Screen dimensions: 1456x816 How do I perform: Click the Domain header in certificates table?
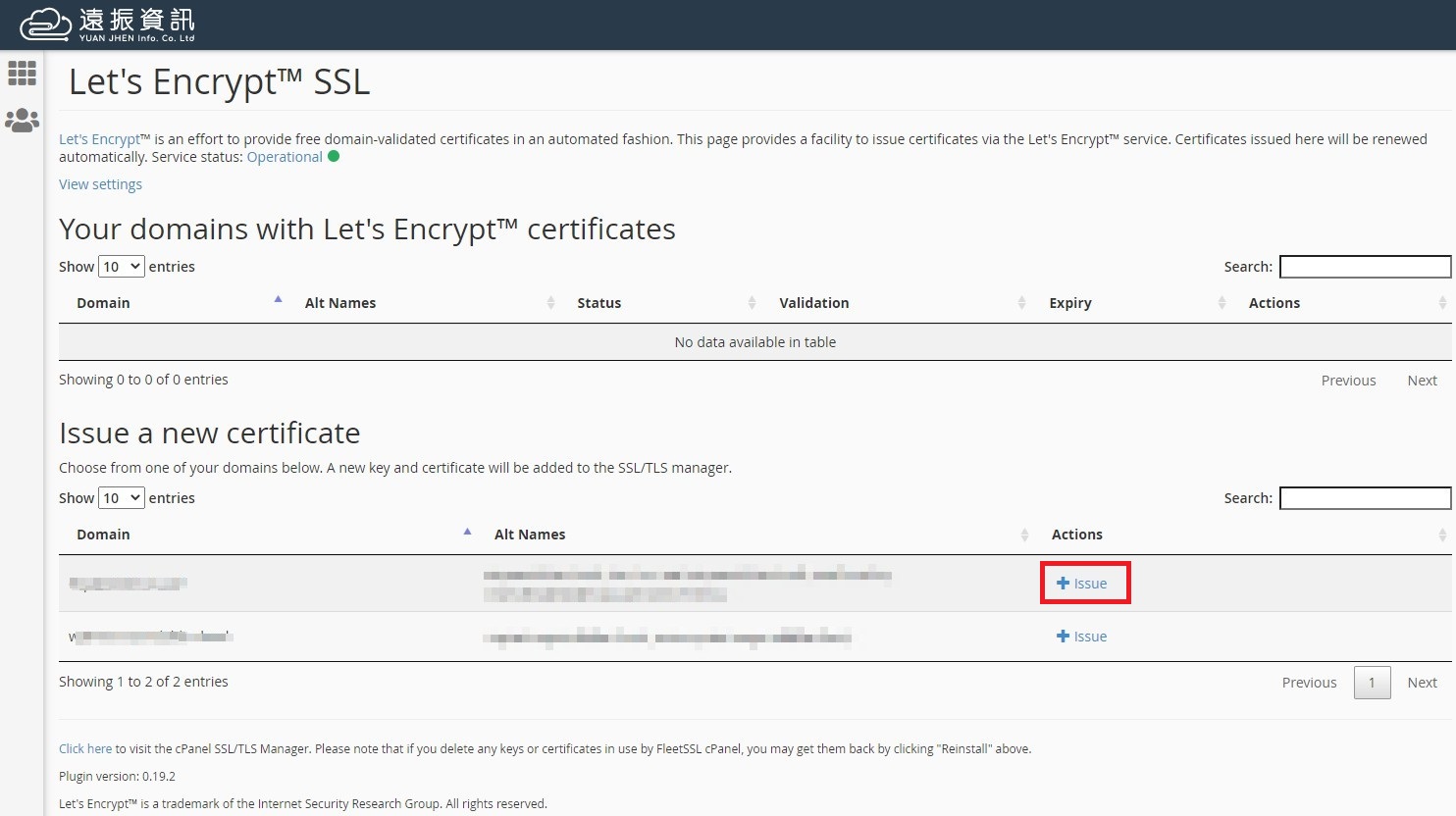[x=103, y=303]
